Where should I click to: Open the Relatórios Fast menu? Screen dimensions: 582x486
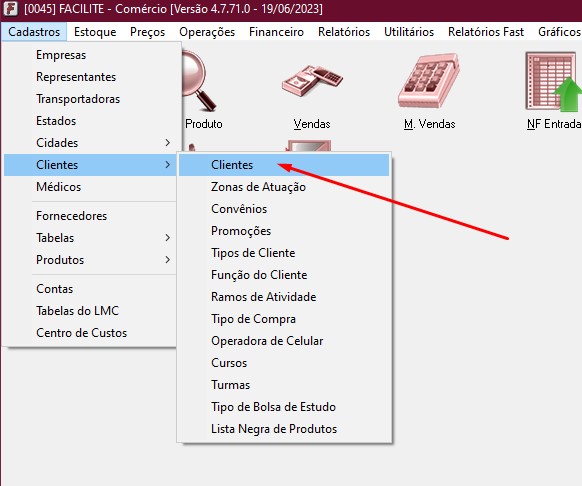click(486, 32)
